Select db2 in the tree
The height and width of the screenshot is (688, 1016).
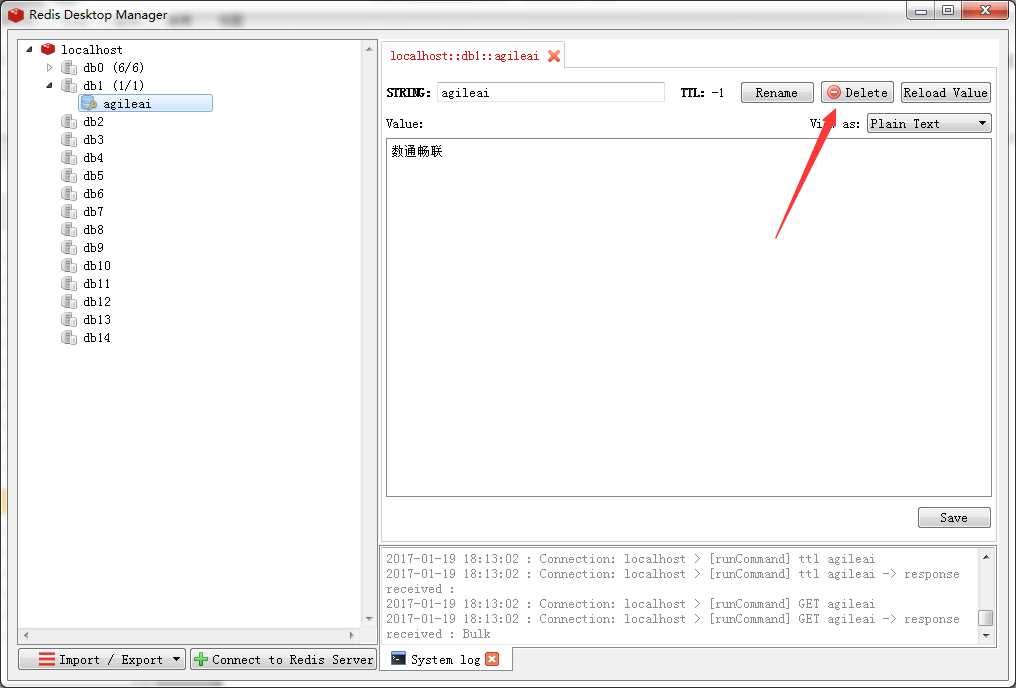(x=93, y=122)
